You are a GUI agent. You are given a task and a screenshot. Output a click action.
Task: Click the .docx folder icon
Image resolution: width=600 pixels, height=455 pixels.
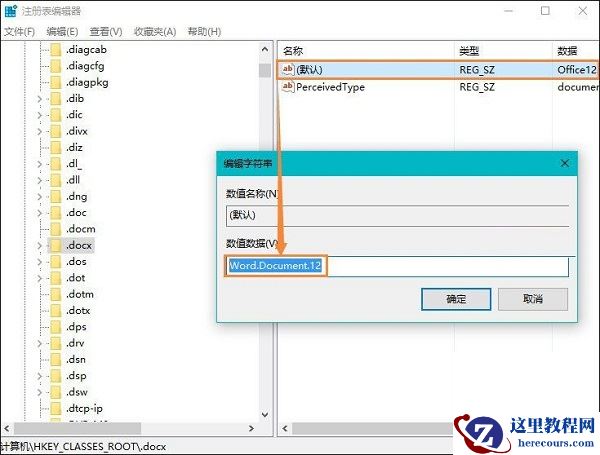56,245
